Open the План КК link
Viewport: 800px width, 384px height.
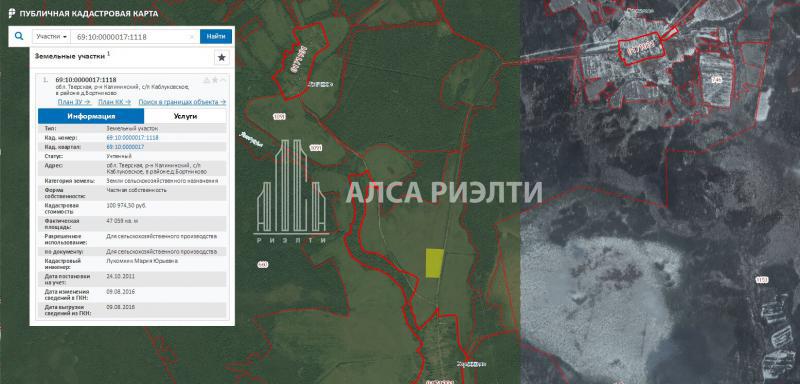[114, 102]
